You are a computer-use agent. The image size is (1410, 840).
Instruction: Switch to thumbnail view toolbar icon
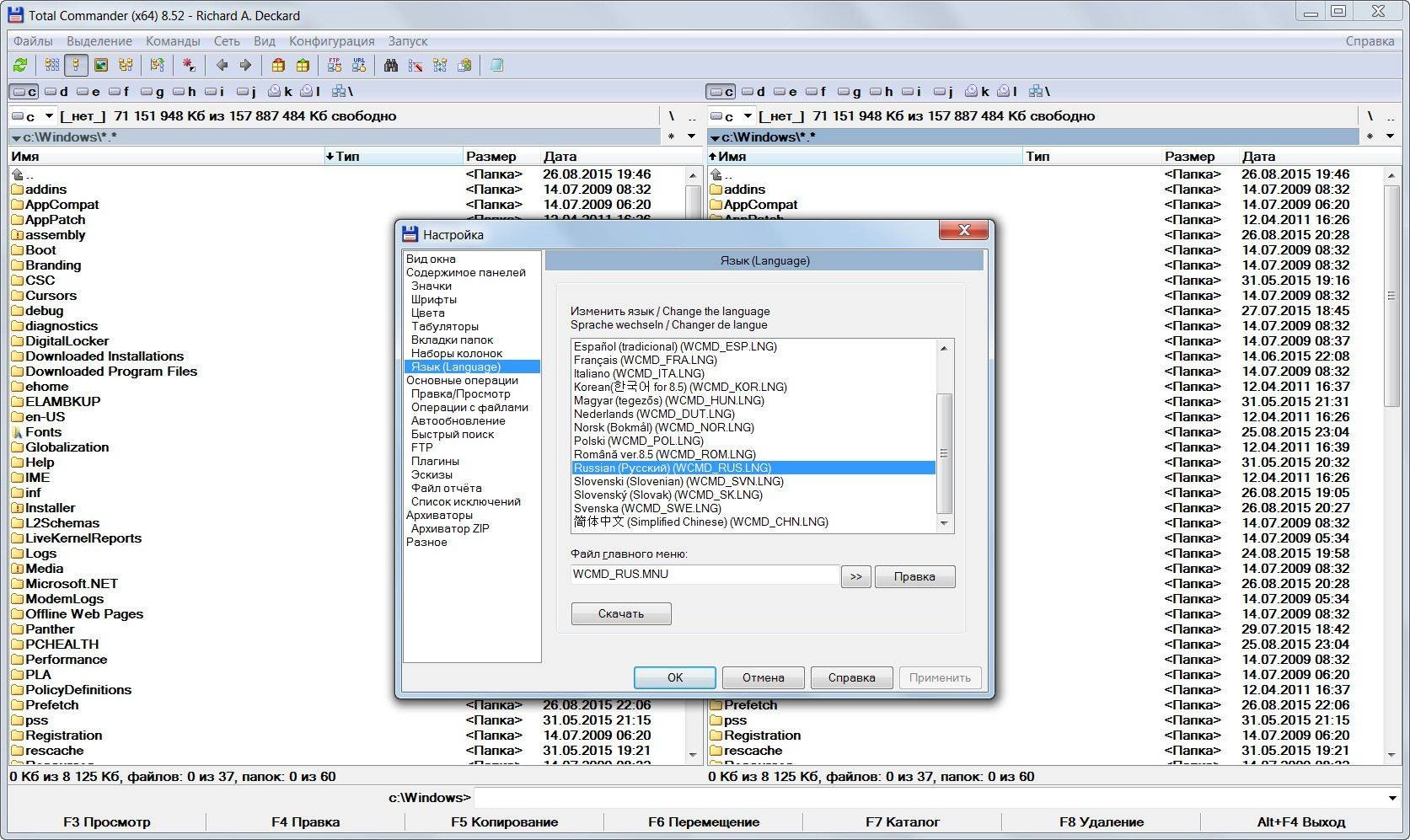pos(101,65)
